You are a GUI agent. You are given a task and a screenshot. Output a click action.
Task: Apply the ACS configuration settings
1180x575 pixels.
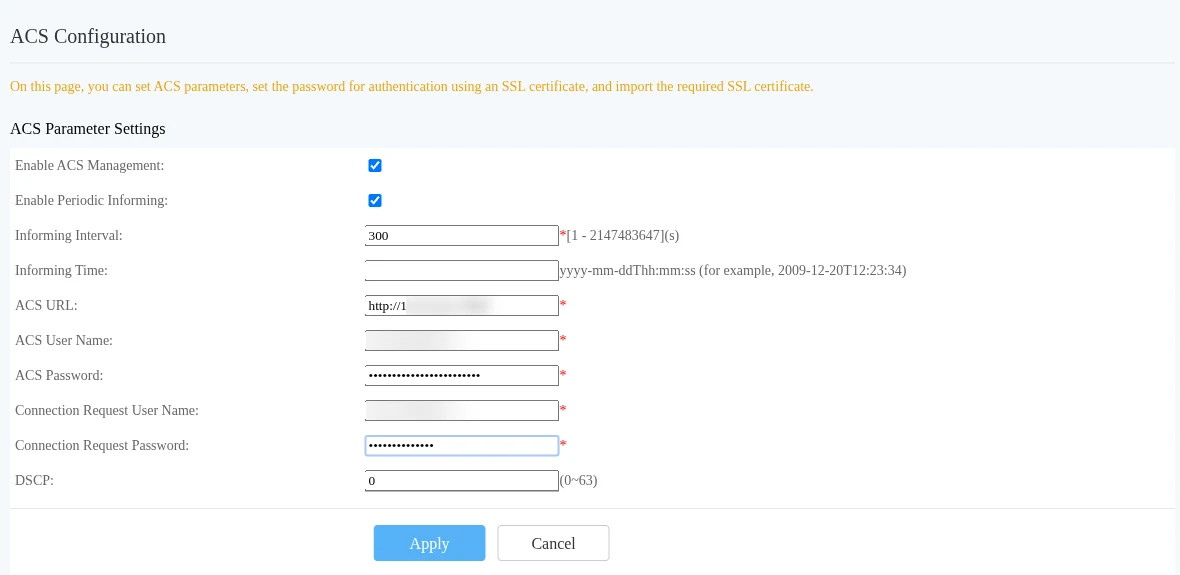pos(430,543)
